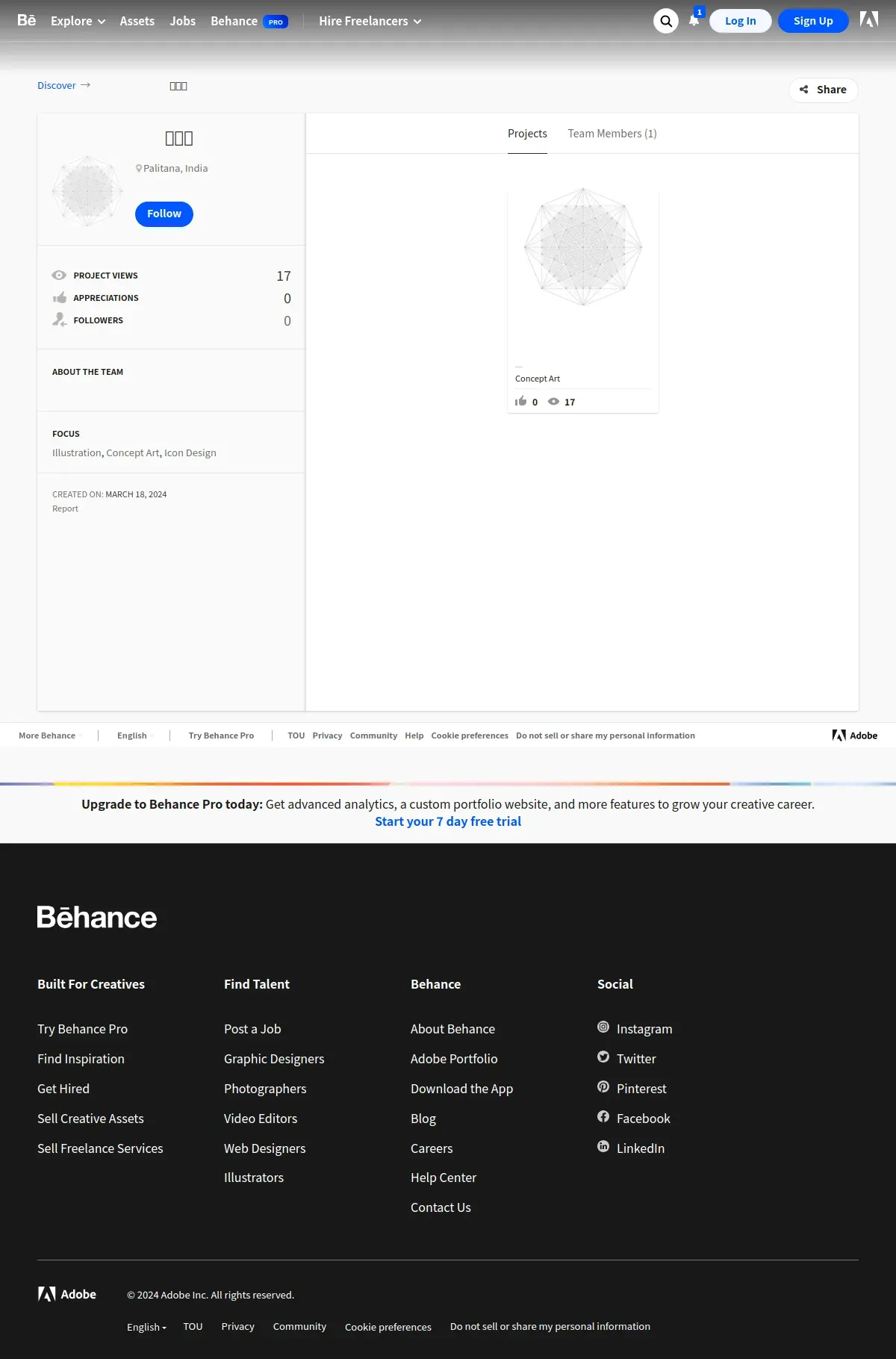Click the team avatar beside Palitana, India
The image size is (896, 1359).
(x=87, y=191)
